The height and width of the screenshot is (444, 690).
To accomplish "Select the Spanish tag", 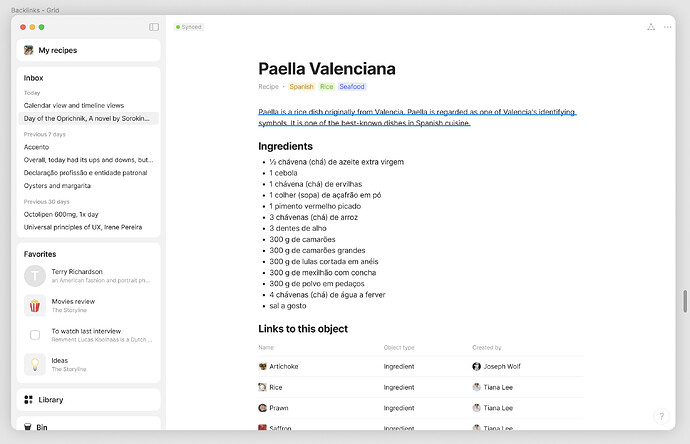I will pyautogui.click(x=301, y=87).
